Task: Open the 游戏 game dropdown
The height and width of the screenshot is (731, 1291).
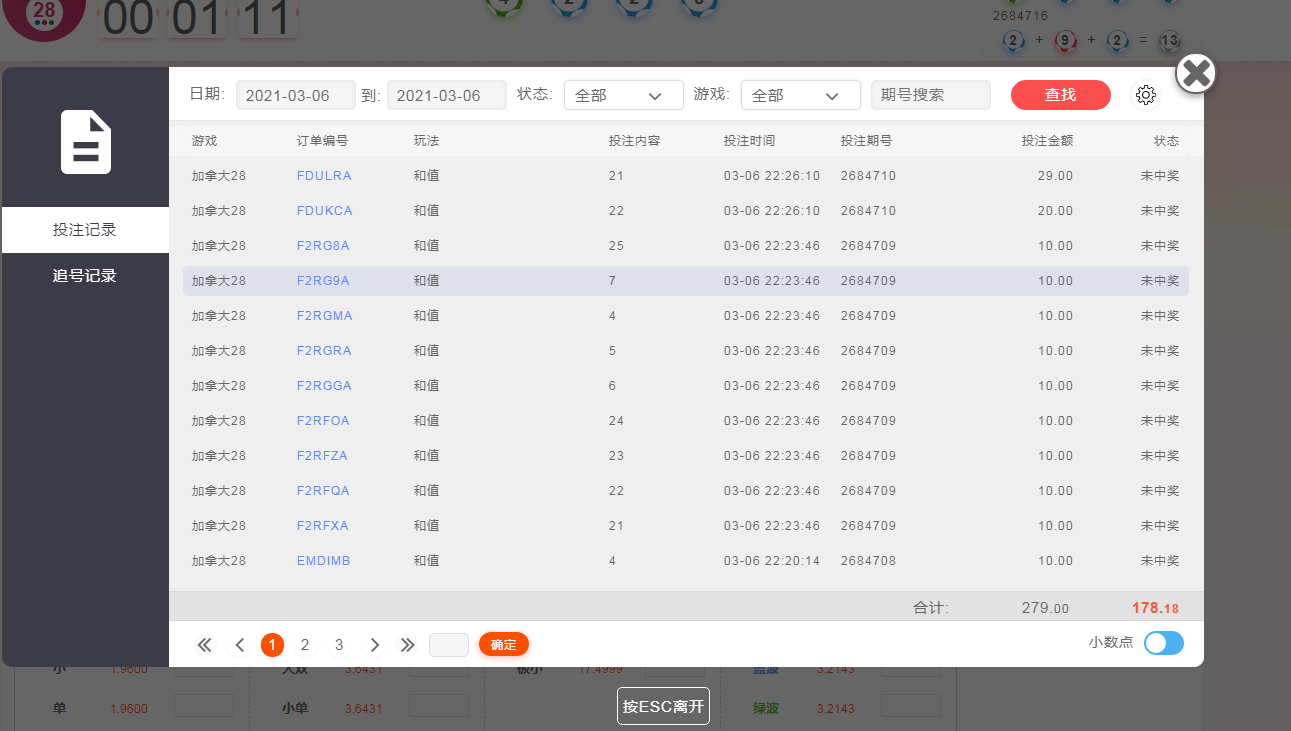Action: (x=800, y=95)
